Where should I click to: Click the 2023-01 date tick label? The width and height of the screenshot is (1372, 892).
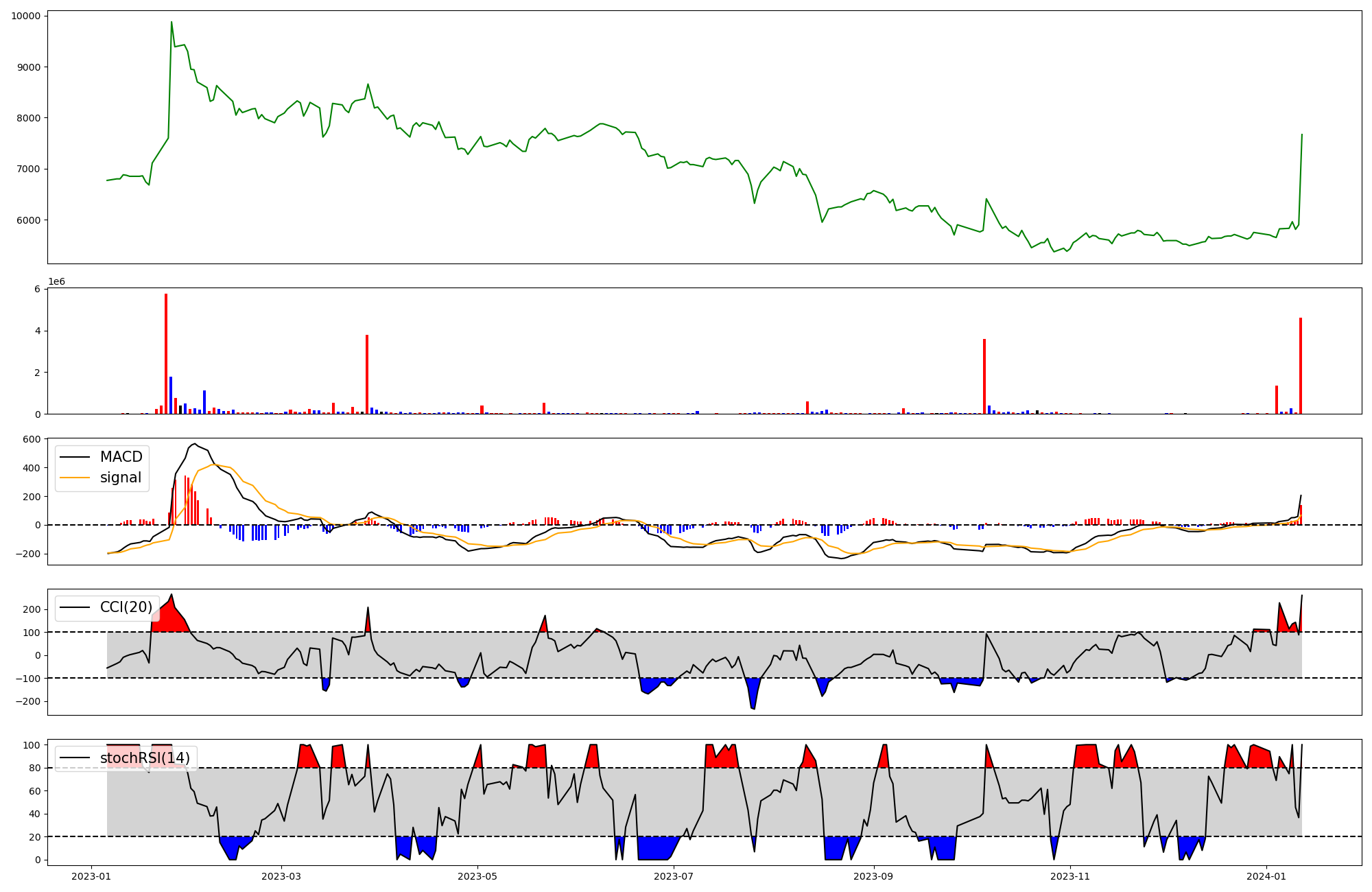(91, 876)
